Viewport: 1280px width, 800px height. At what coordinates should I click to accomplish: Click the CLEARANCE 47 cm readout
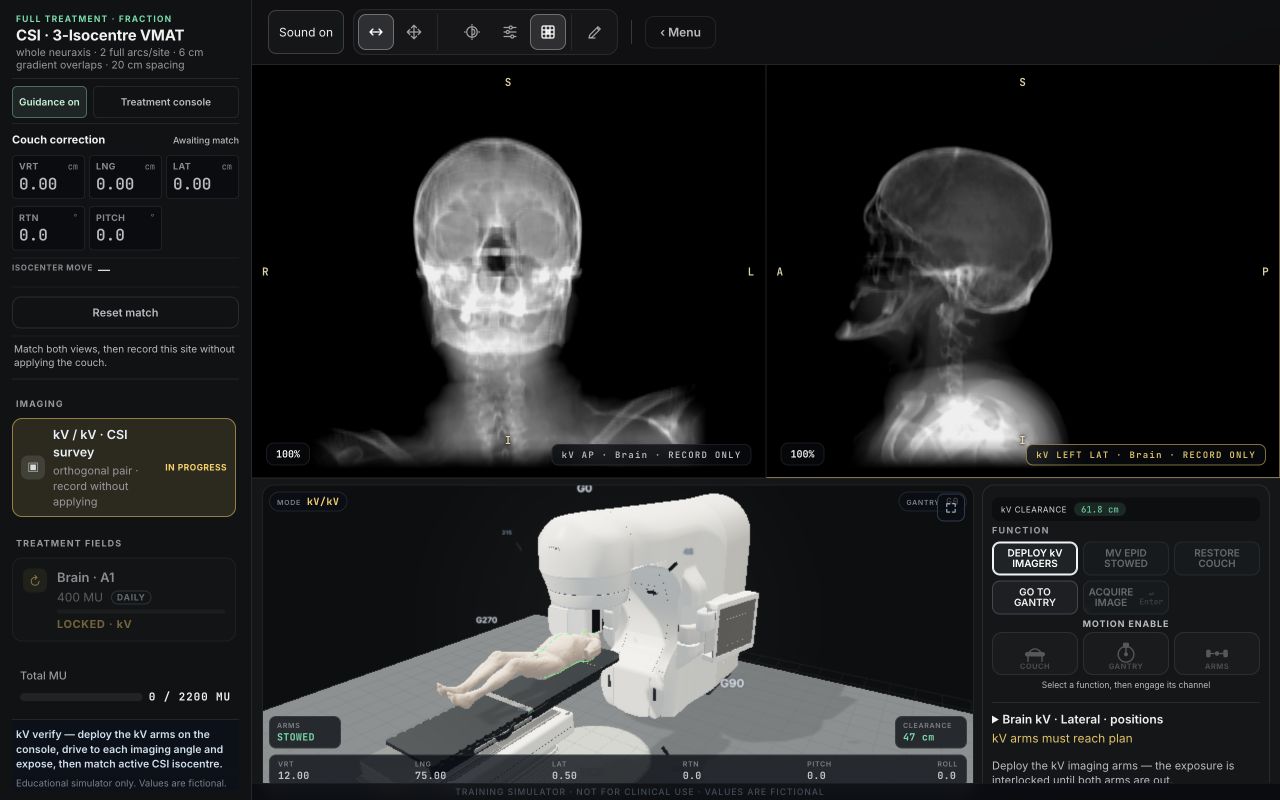(x=930, y=732)
